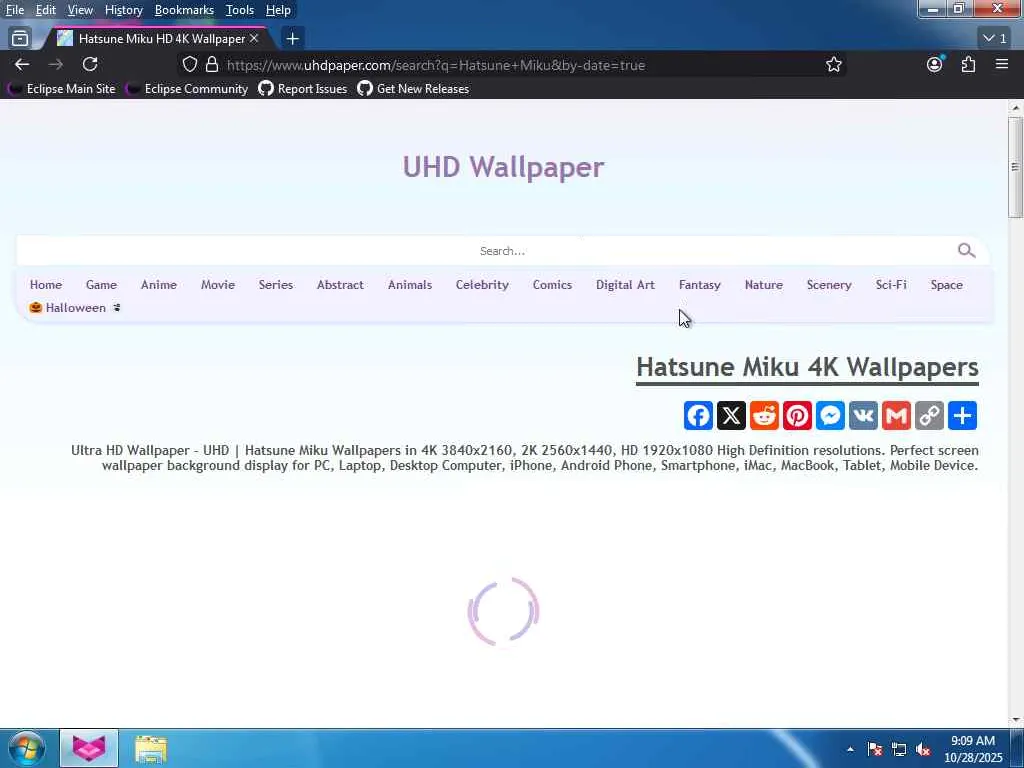This screenshot has width=1024, height=768.
Task: Open a new tab
Action: (293, 39)
